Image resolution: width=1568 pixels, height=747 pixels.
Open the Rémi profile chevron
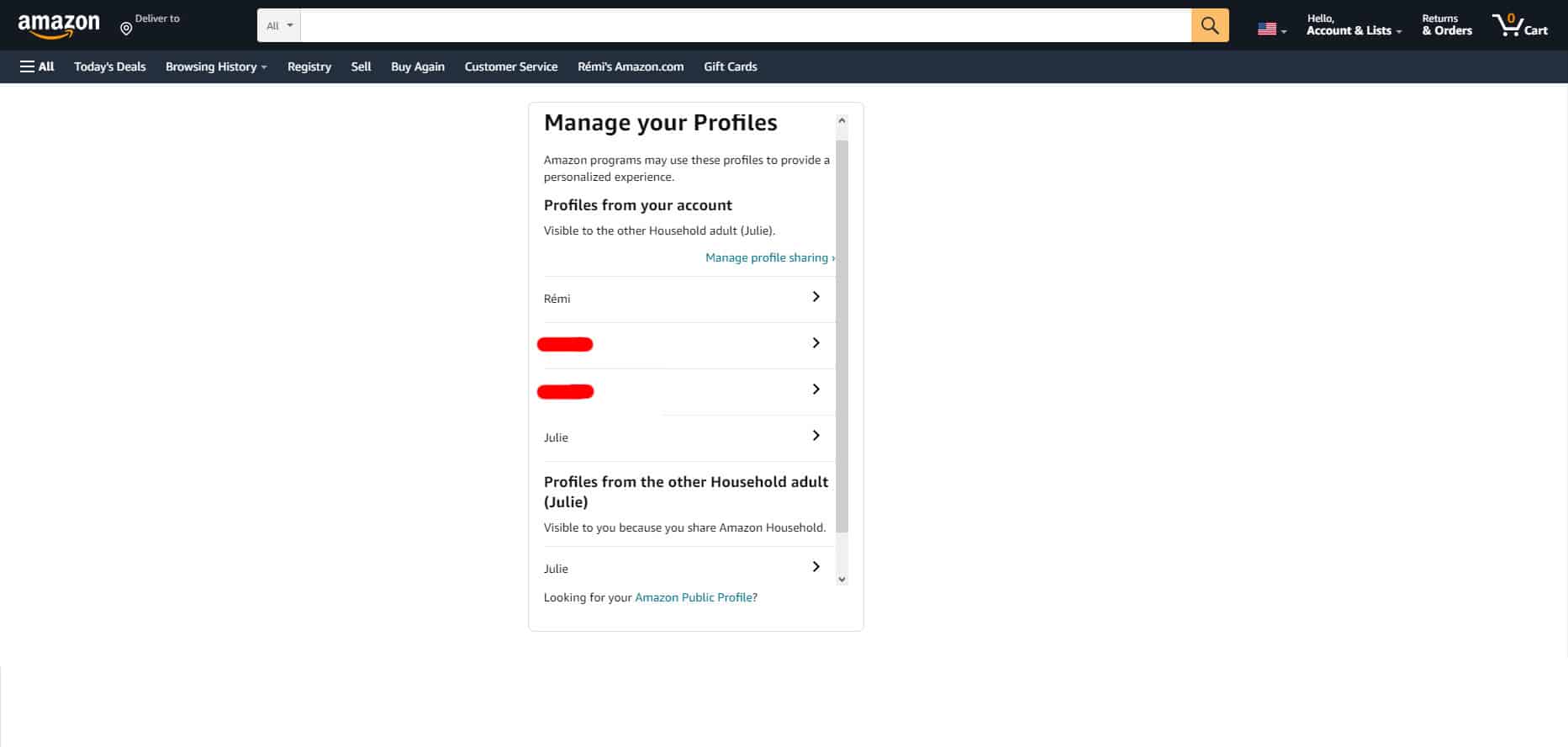pos(816,297)
